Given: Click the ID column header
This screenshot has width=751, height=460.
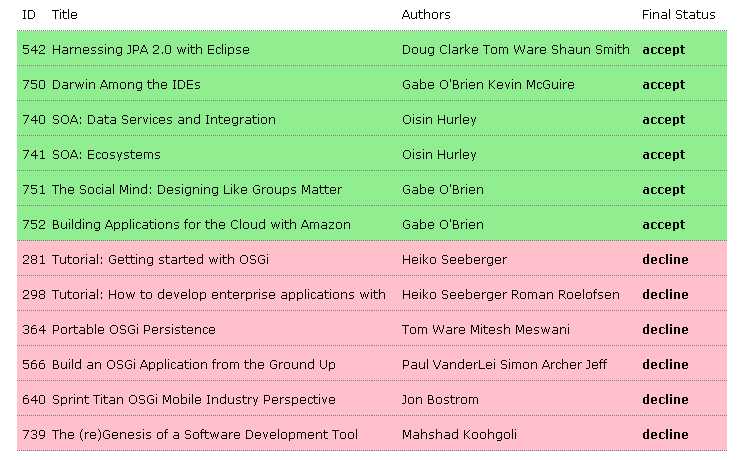Looking at the screenshot, I should [x=29, y=15].
